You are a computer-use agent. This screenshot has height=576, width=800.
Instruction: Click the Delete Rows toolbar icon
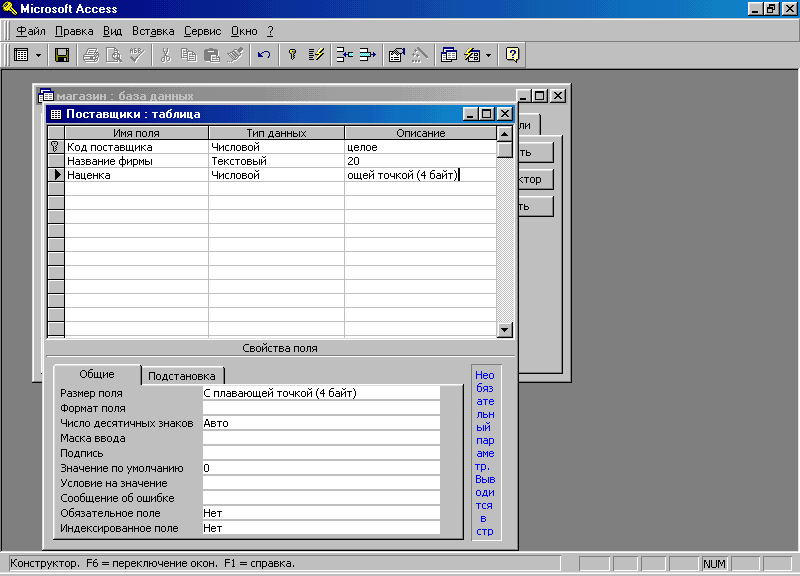click(x=367, y=55)
